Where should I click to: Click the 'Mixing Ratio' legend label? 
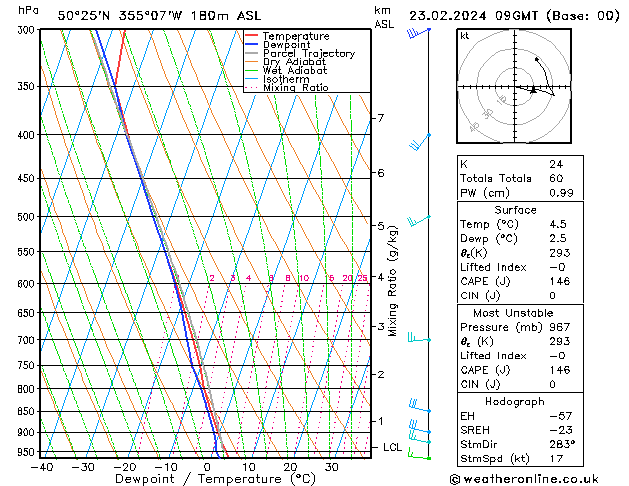296,87
